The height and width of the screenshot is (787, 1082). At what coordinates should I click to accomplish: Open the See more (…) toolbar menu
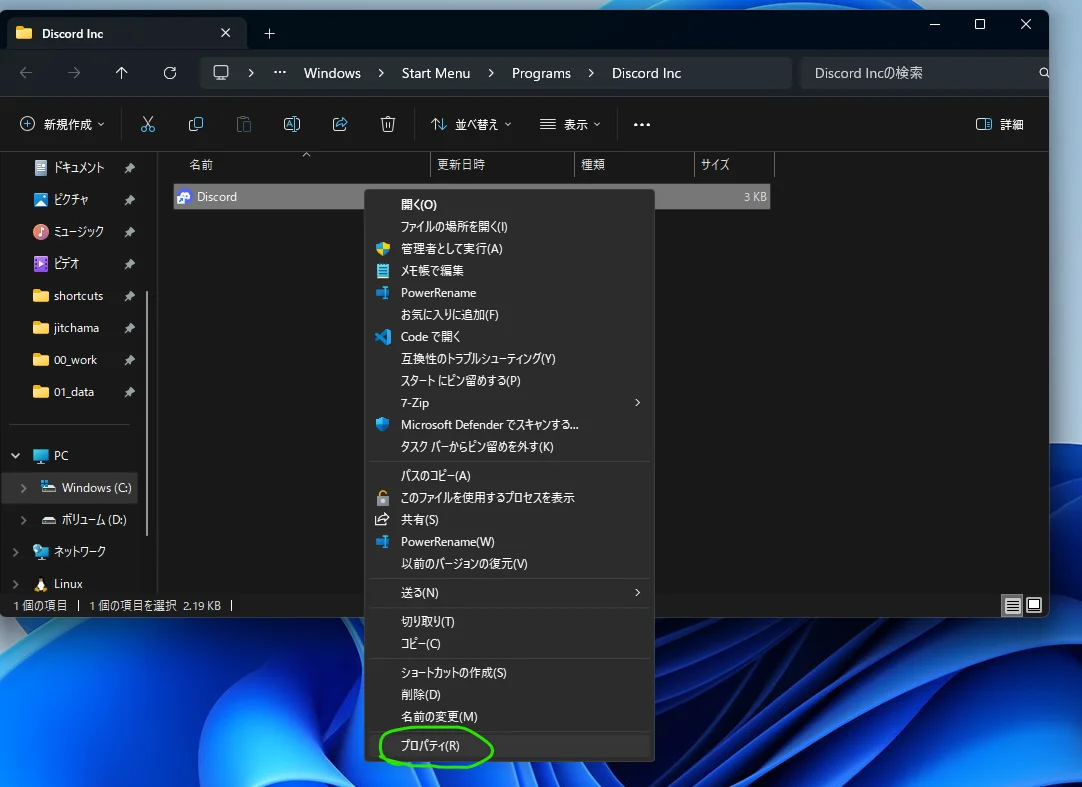[x=642, y=124]
